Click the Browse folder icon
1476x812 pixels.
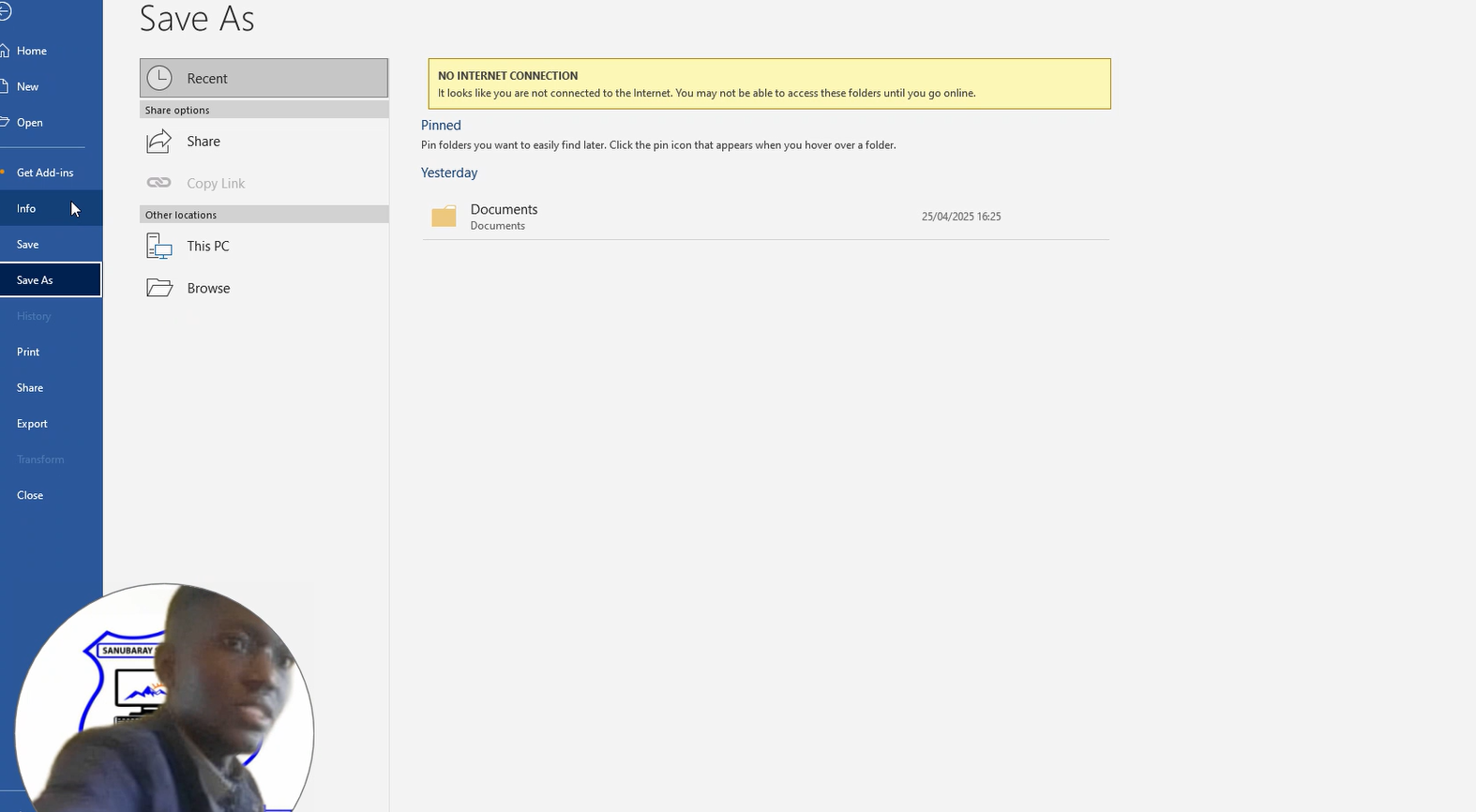pos(159,288)
